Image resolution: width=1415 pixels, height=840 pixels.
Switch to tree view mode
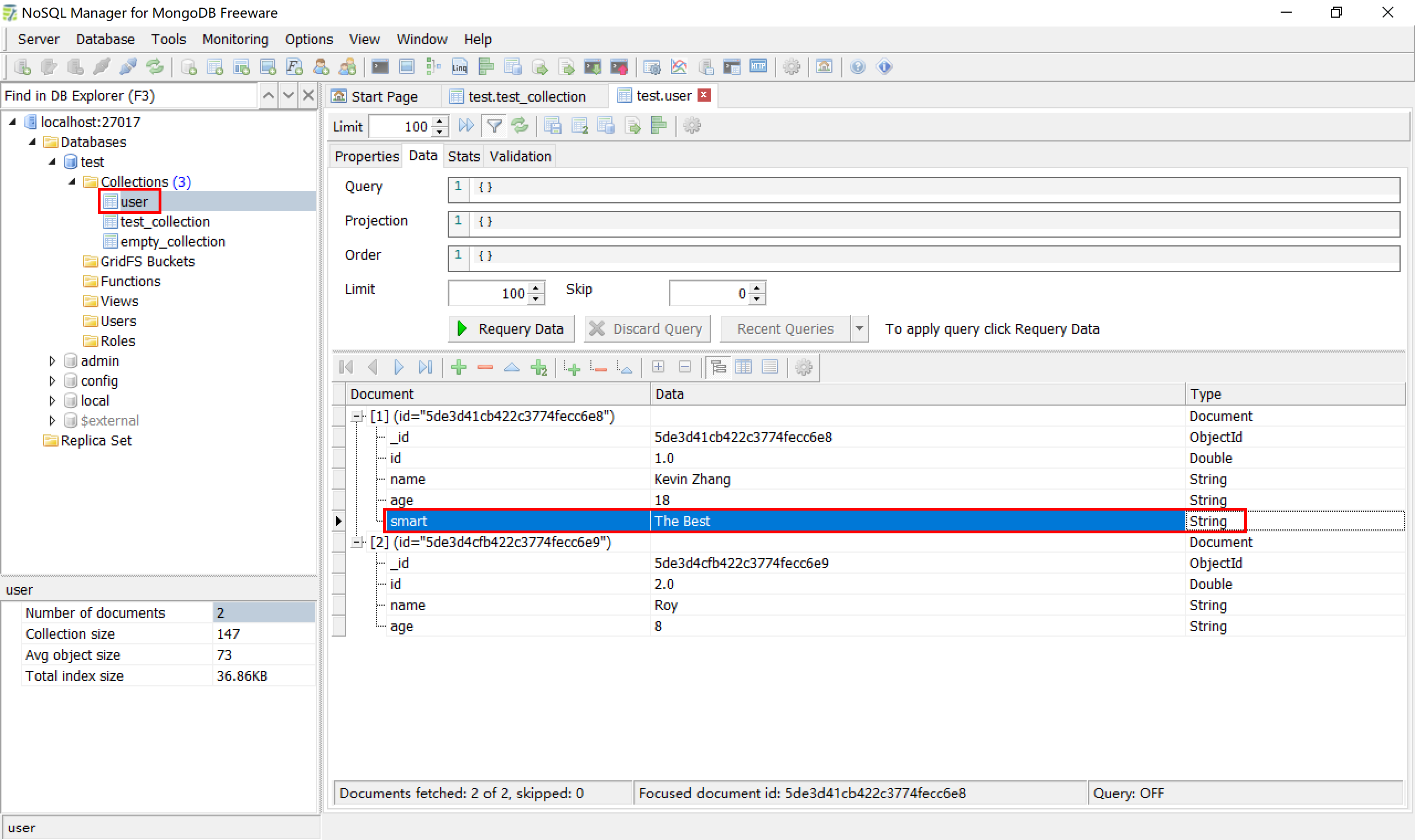tap(718, 368)
